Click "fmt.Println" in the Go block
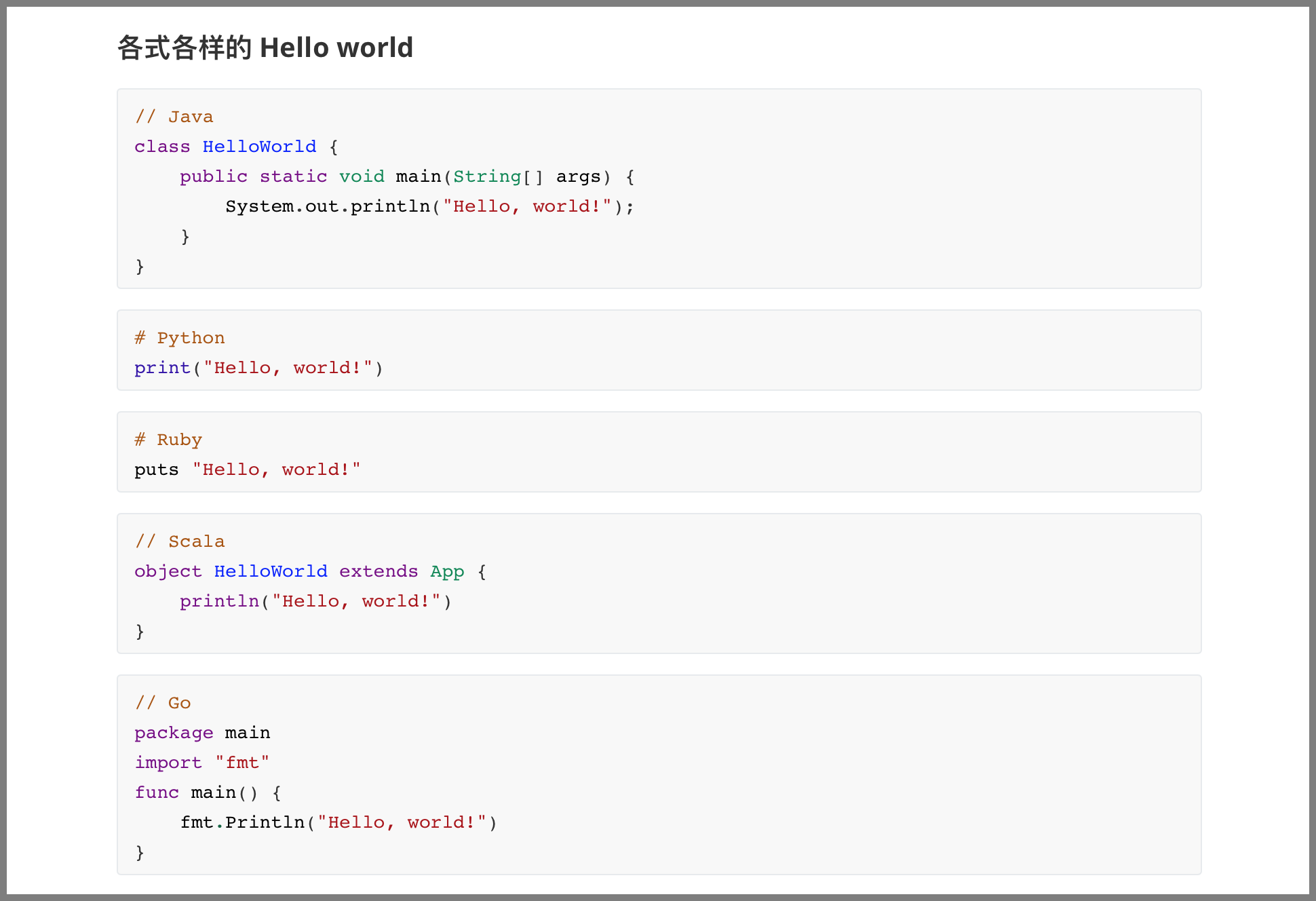This screenshot has height=901, width=1316. (242, 822)
